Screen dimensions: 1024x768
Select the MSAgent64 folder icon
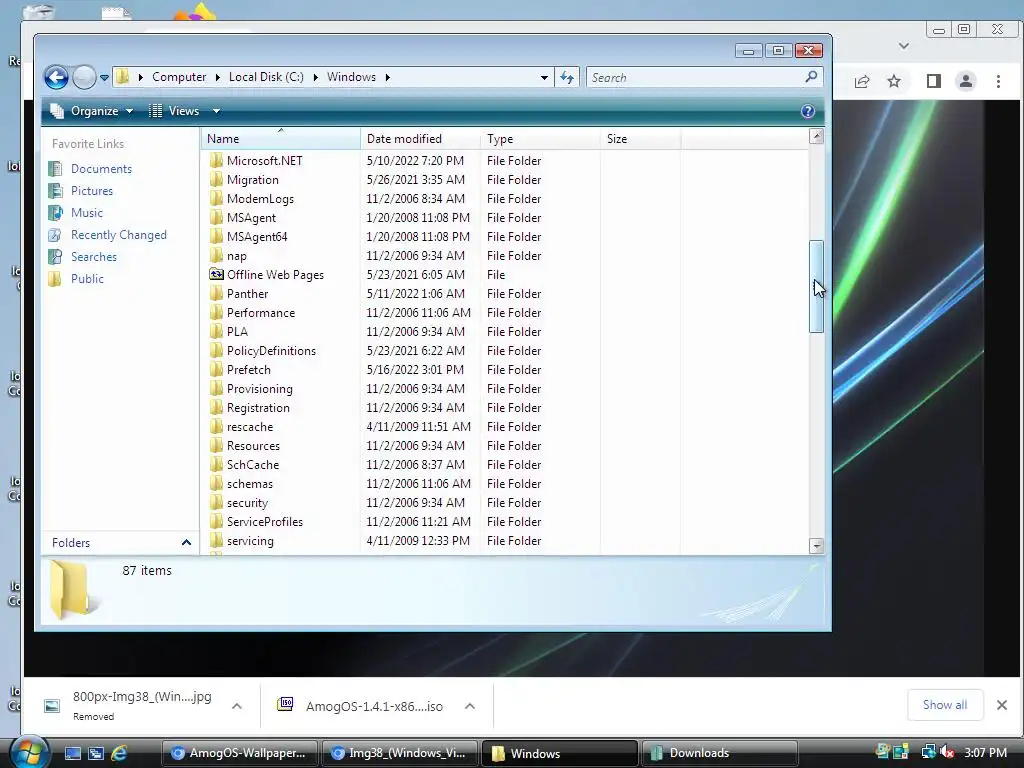point(217,236)
